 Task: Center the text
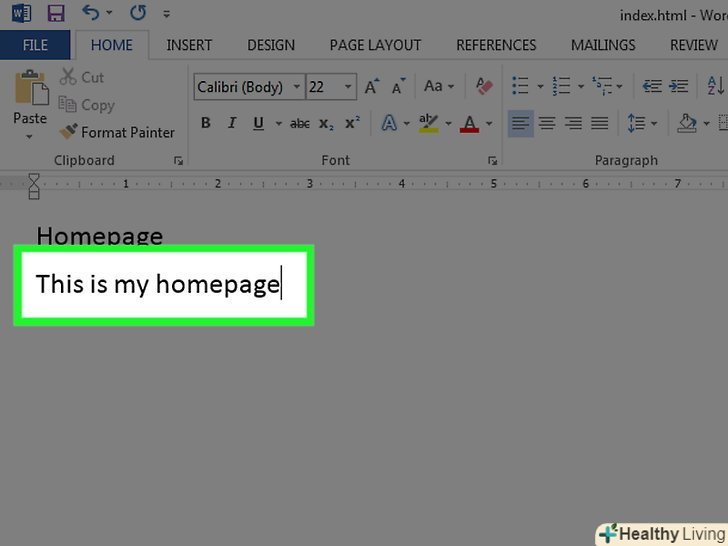[x=547, y=124]
